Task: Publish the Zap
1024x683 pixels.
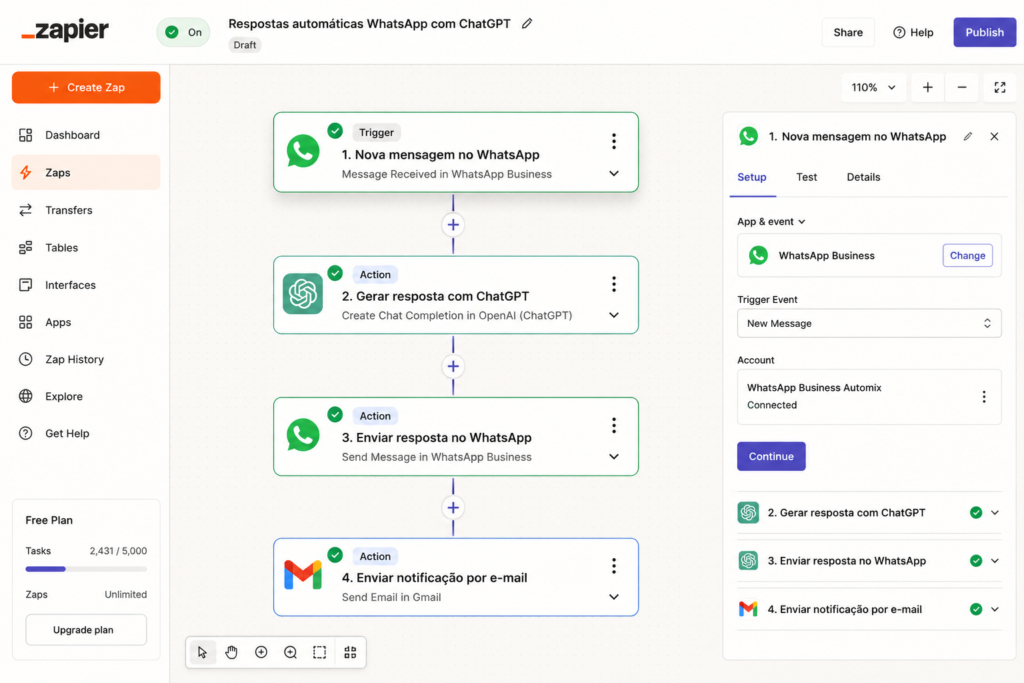Action: [984, 32]
